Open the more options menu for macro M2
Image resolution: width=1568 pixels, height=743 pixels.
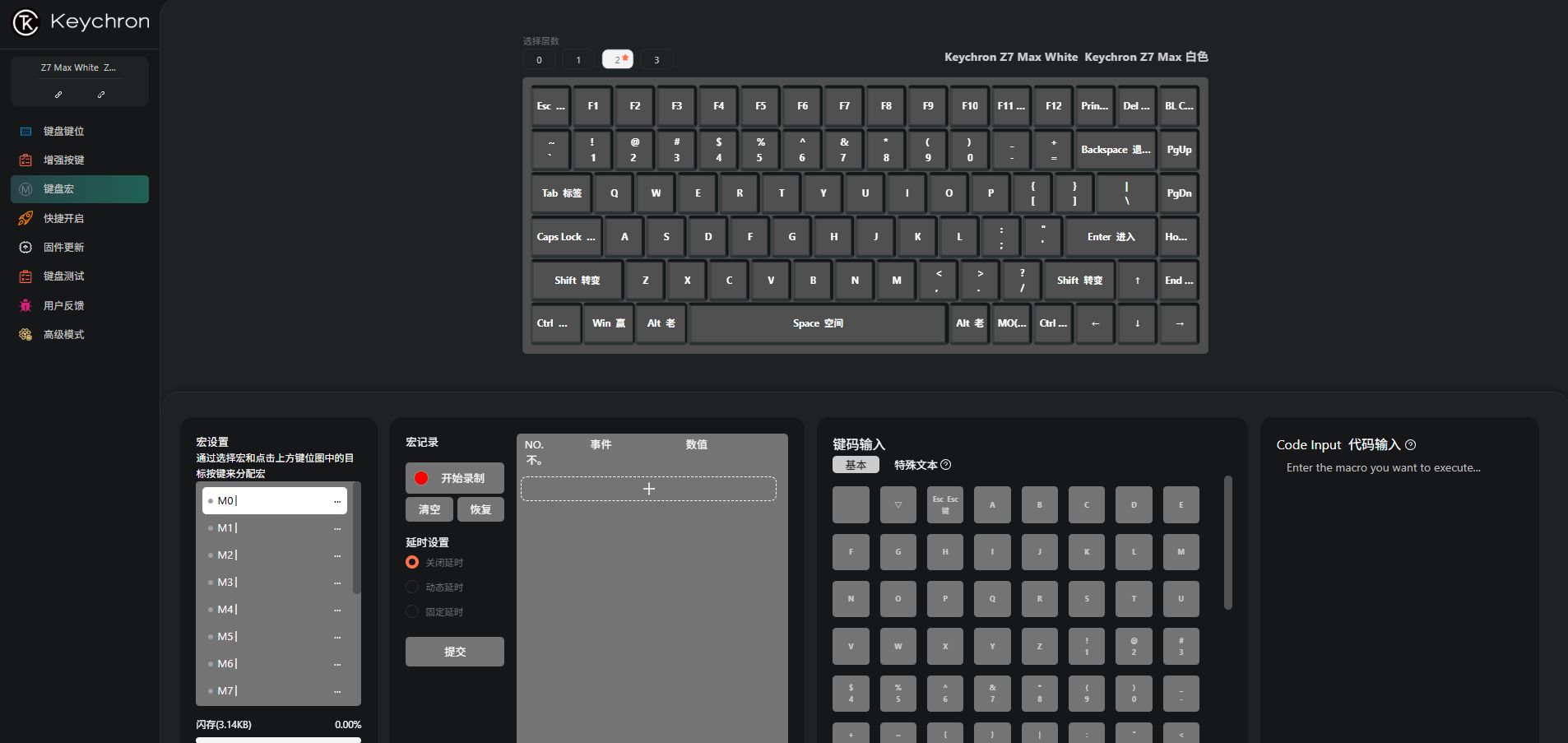pyautogui.click(x=337, y=555)
